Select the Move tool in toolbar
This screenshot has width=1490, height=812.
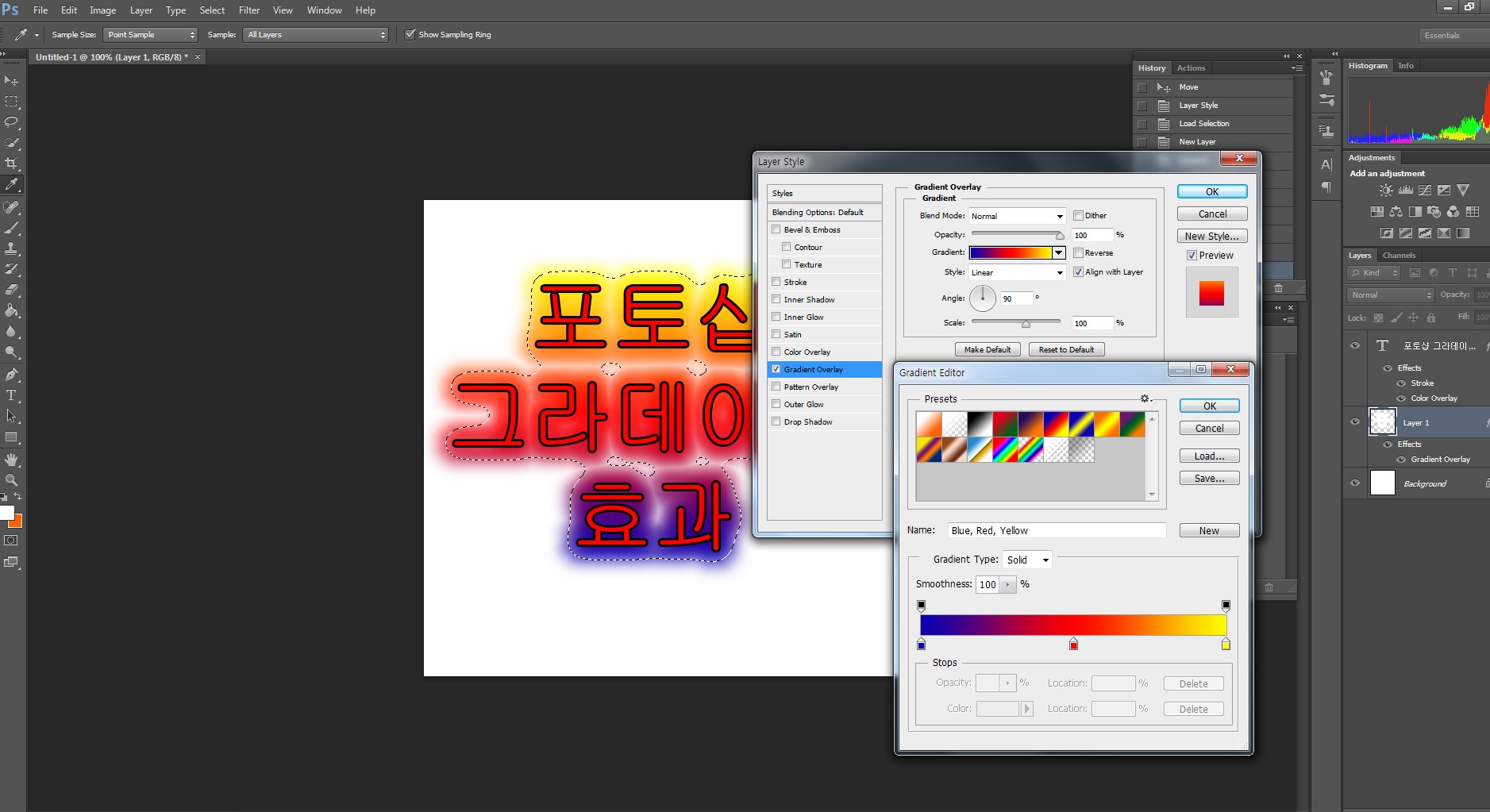(11, 81)
